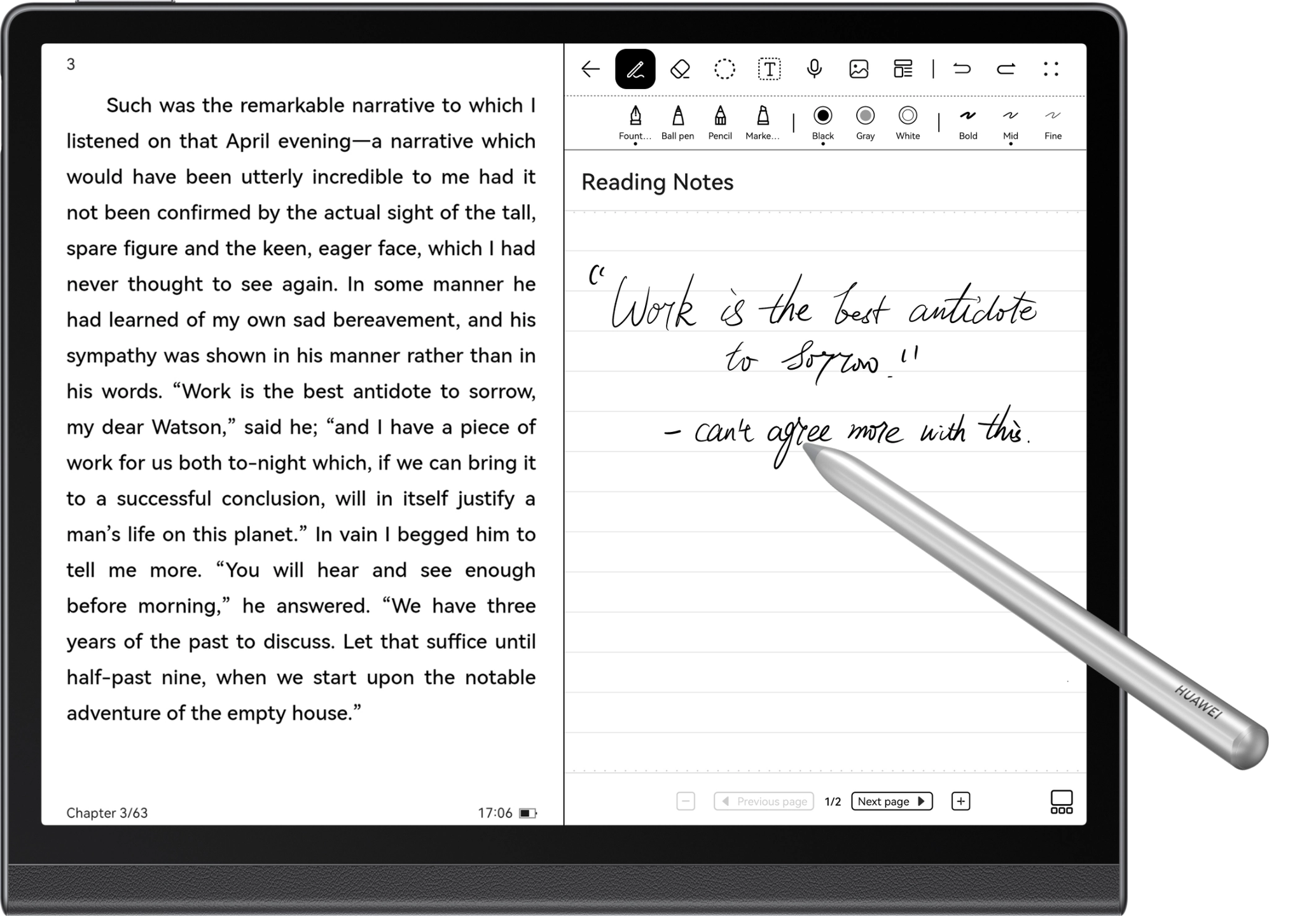Add a new page with plus
This screenshot has width=1316, height=916.
tap(960, 801)
